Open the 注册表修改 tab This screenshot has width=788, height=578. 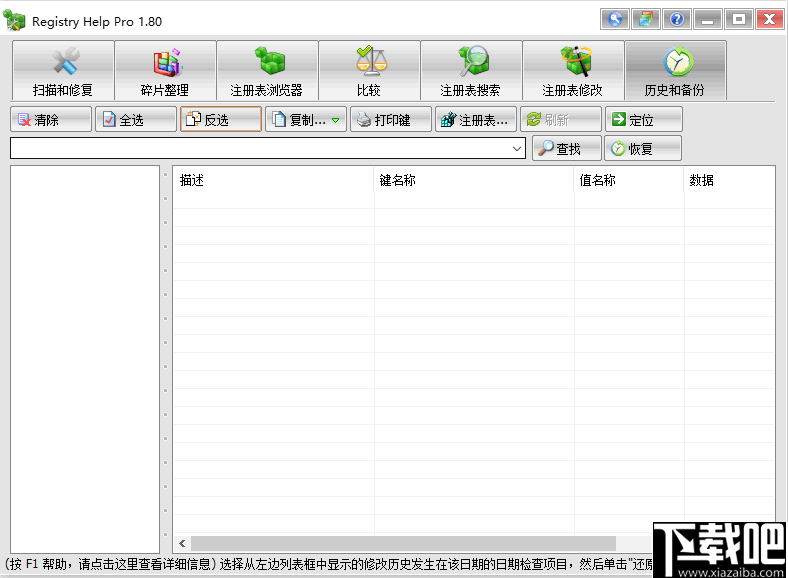573,70
